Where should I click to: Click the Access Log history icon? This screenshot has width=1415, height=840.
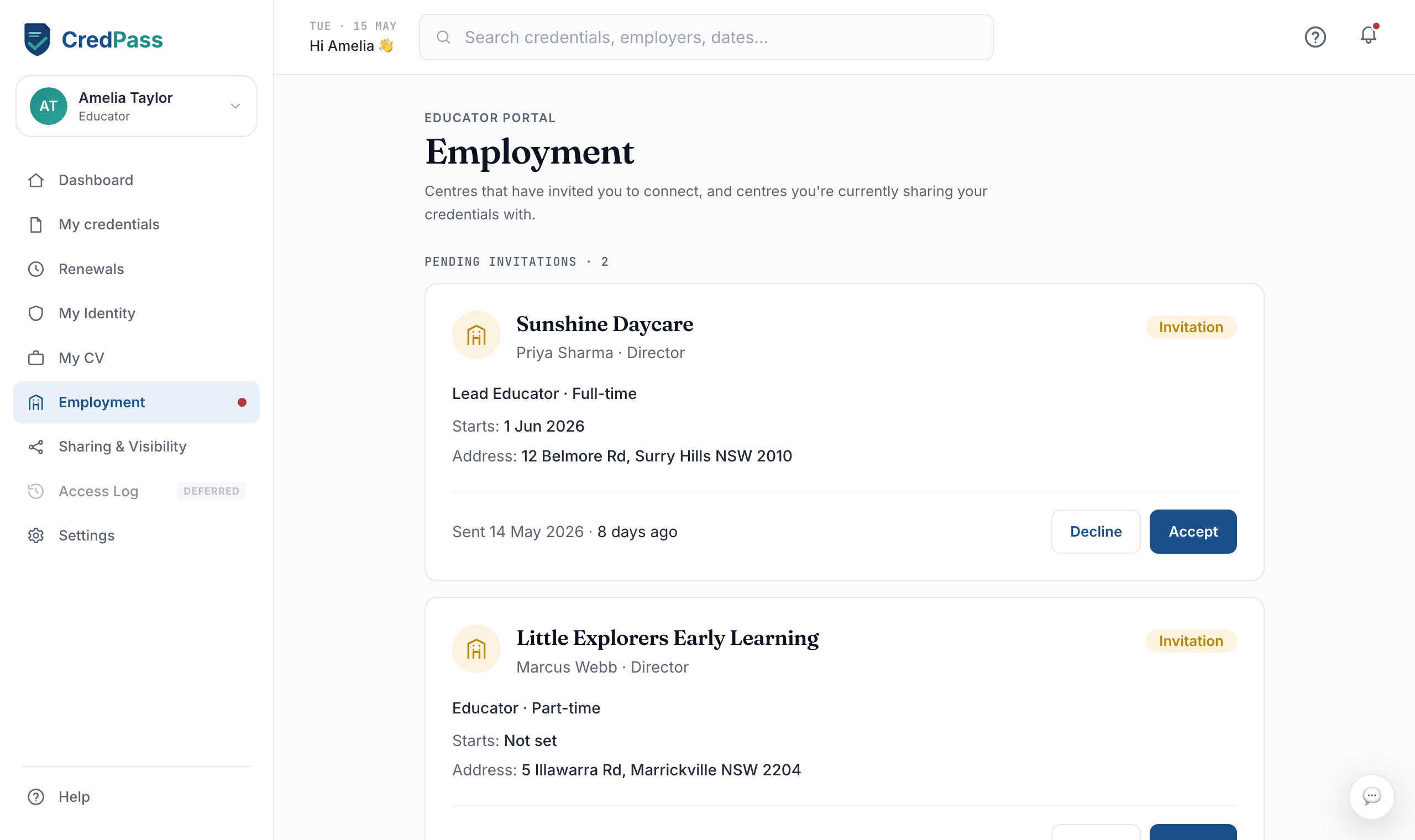[x=36, y=491]
